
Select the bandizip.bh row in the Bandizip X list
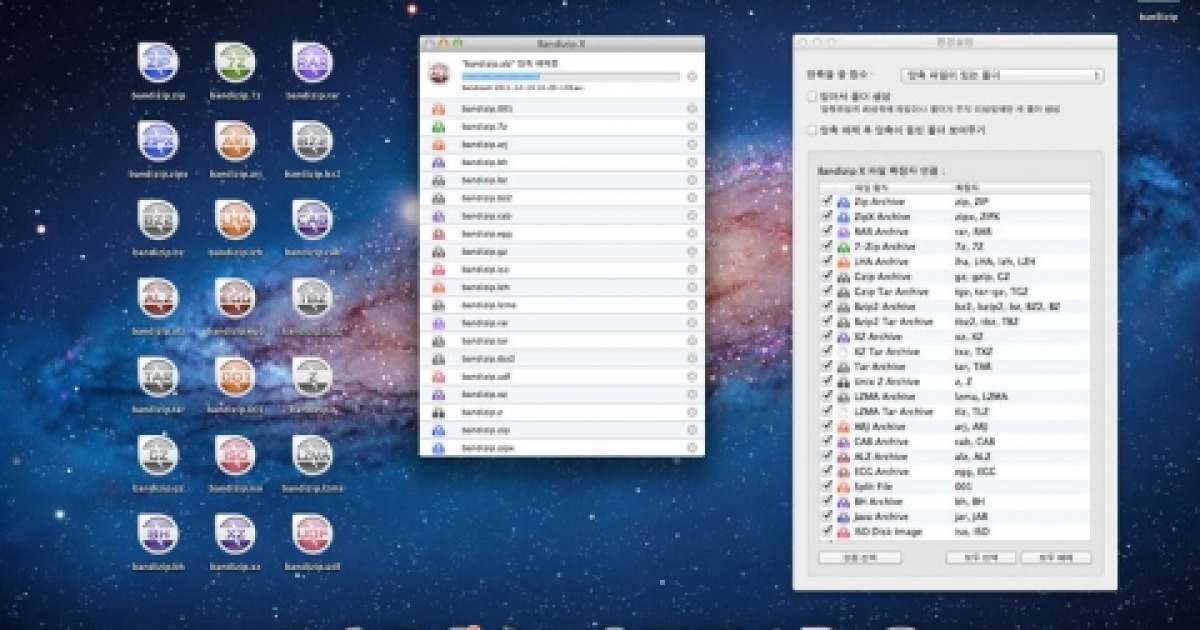[x=562, y=162]
